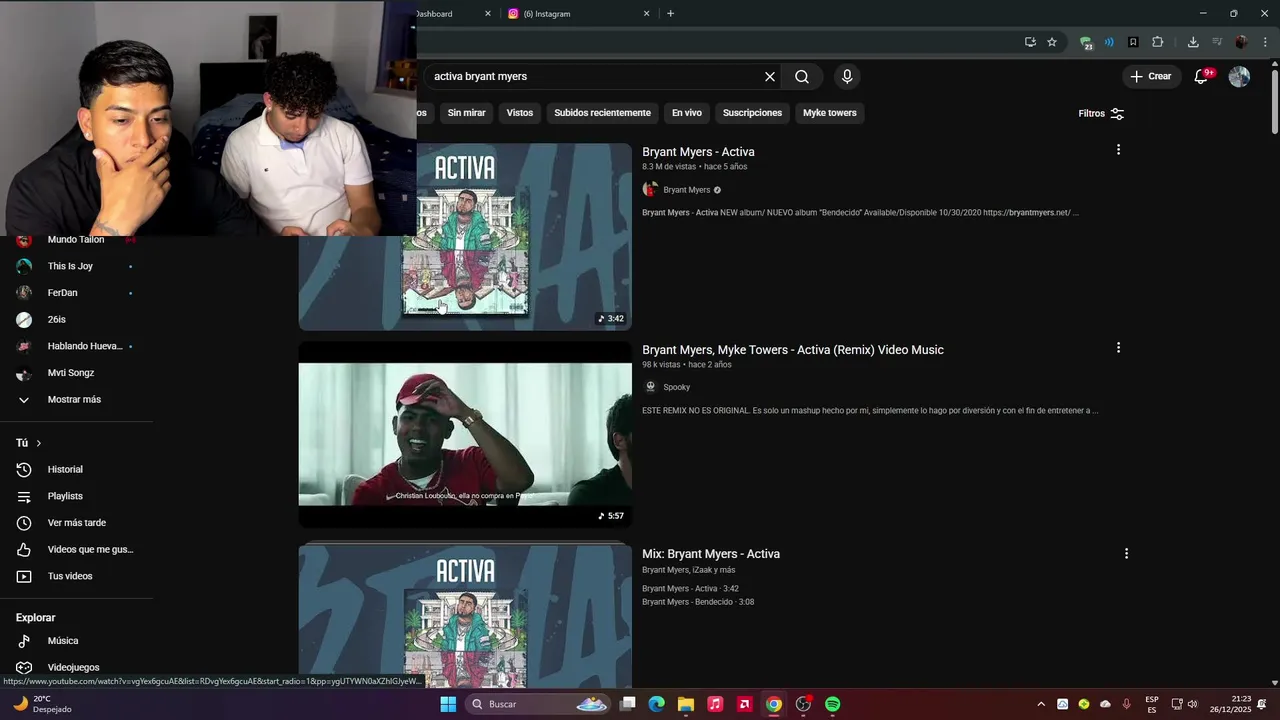
Task: Open YouTube notifications bell
Action: tap(1202, 77)
